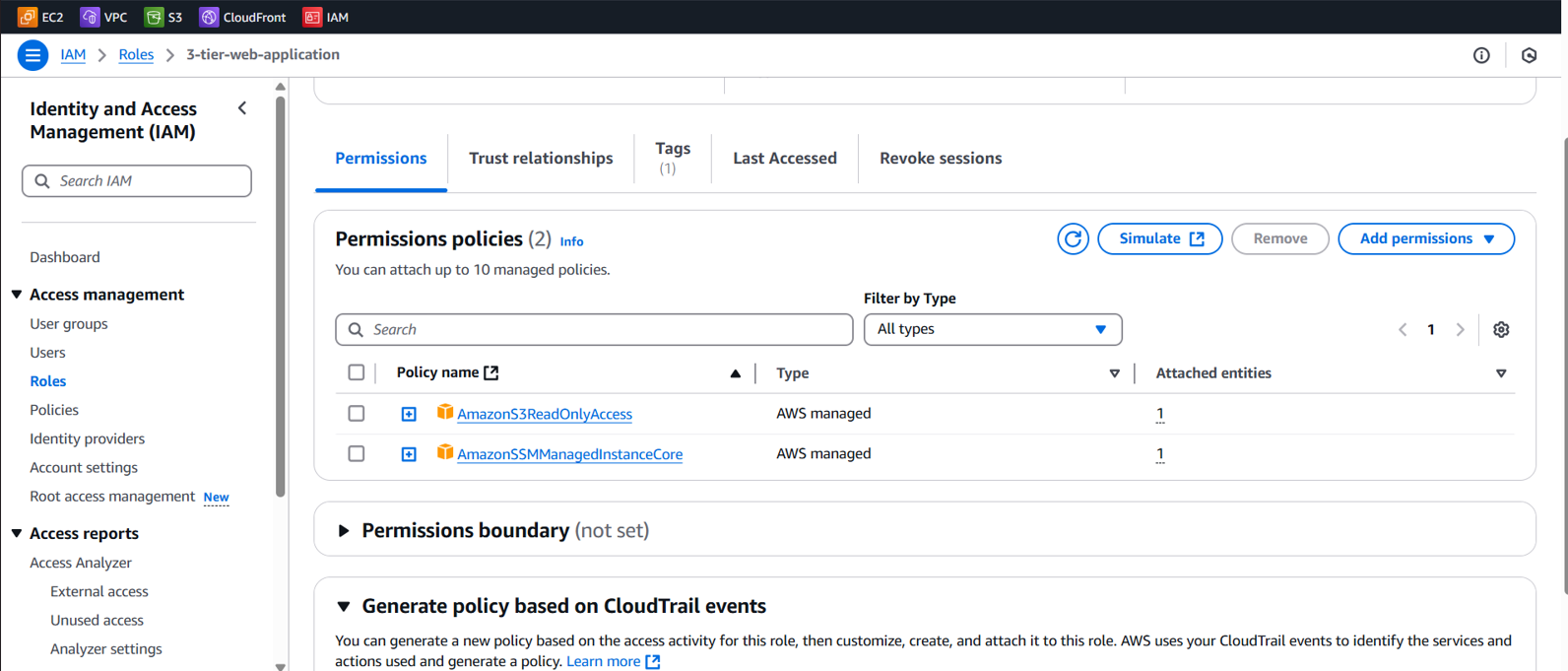The width and height of the screenshot is (1568, 671).
Task: Click the search magnifier in Search IAM
Action: click(41, 181)
